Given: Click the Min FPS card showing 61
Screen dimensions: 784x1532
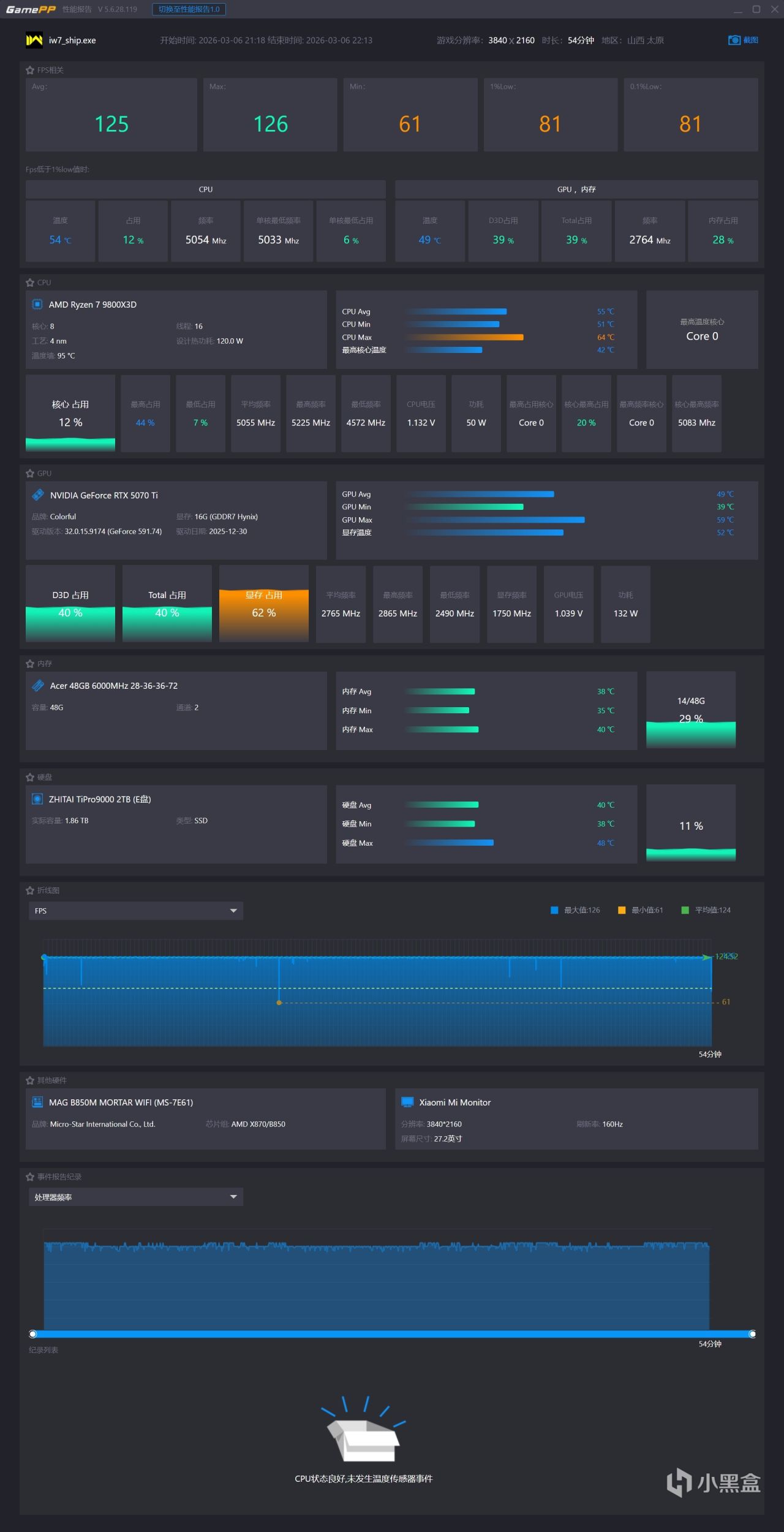Looking at the screenshot, I should click(410, 115).
